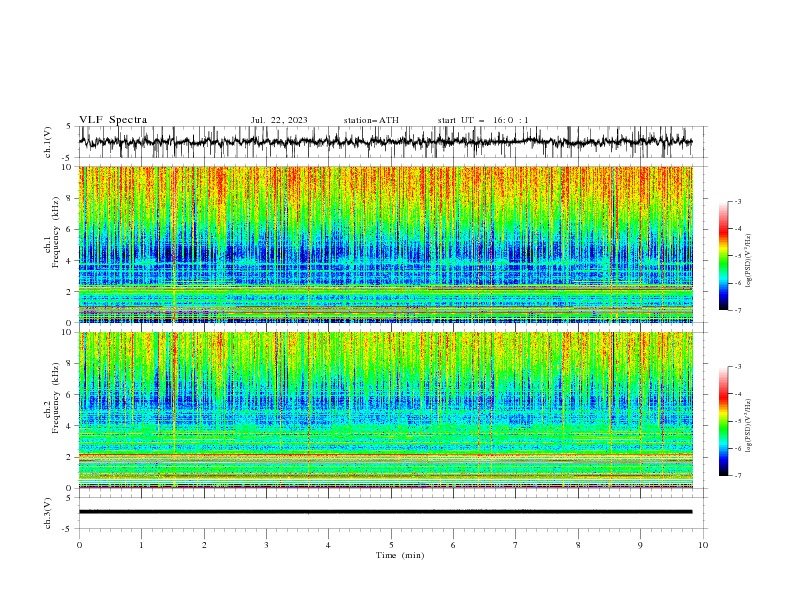Image resolution: width=792 pixels, height=612 pixels.
Task: Click the 'start UT = 16:0 :1' label
Action: [483, 120]
